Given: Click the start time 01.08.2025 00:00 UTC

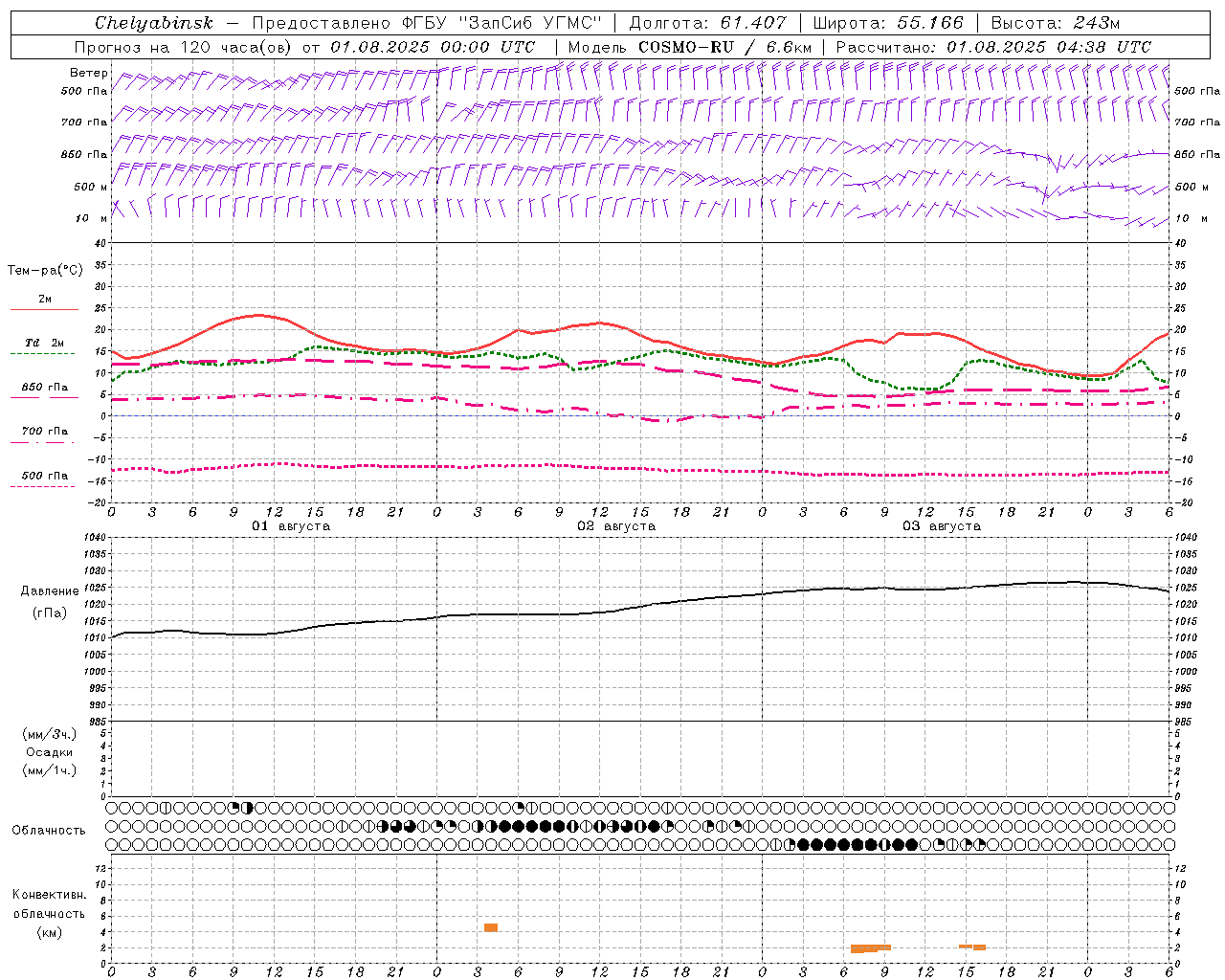Looking at the screenshot, I should 432,47.
